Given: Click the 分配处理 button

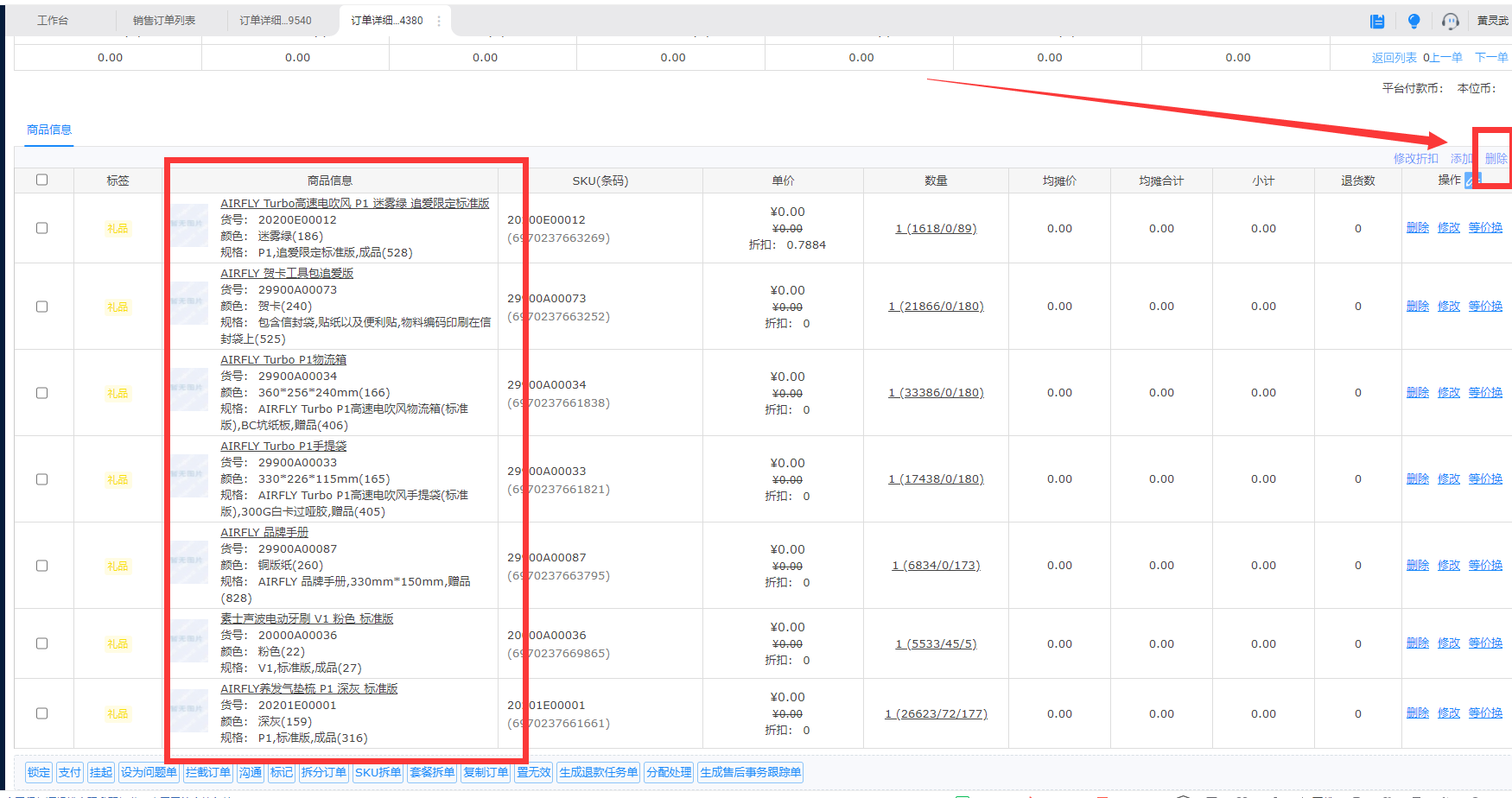Looking at the screenshot, I should (x=669, y=772).
